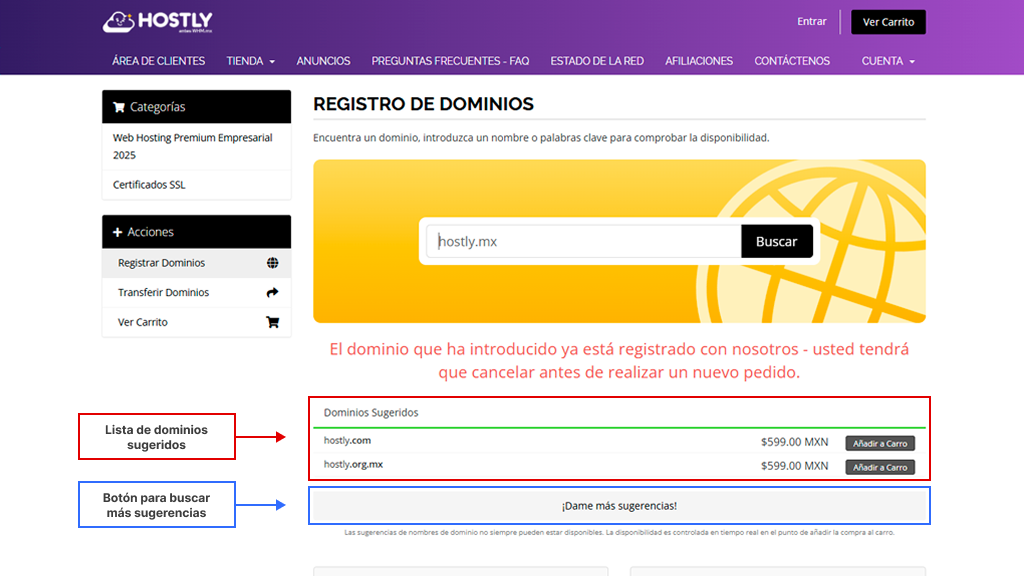Click the plus icon in Acciones header
1024x576 pixels.
(117, 232)
